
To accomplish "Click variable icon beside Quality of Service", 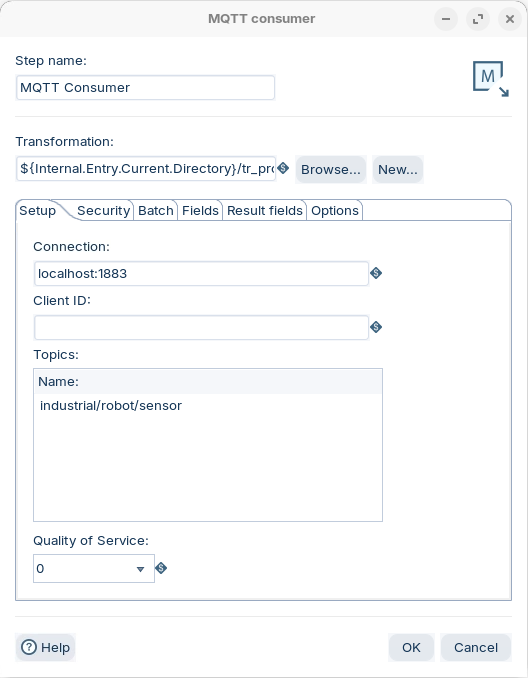I will coord(161,568).
